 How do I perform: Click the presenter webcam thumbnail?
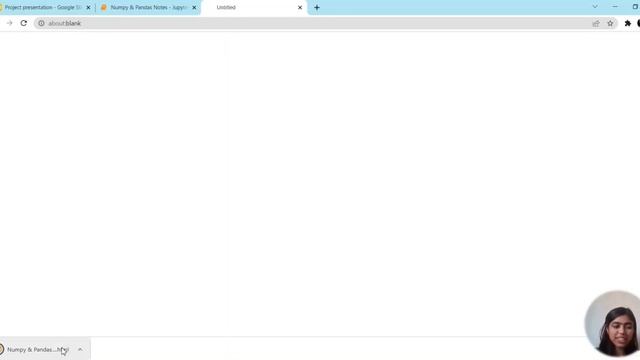click(612, 324)
